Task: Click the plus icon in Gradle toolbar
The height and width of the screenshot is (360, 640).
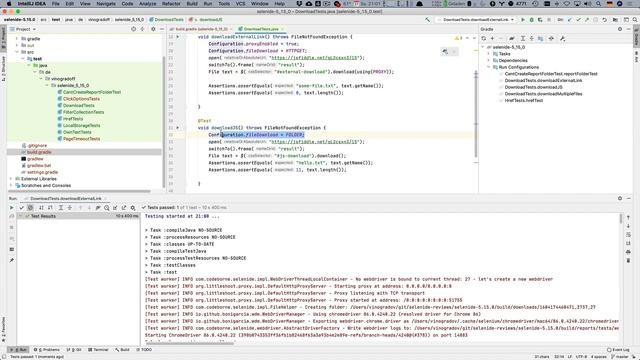Action: (492, 38)
